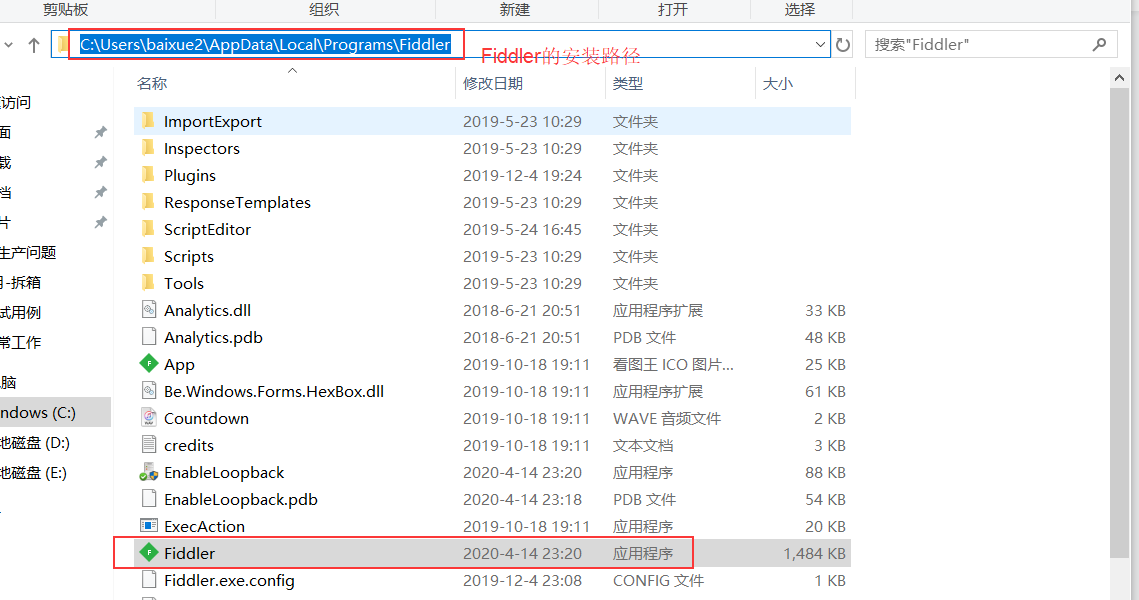Click the Fiddler.exe.config file icon
This screenshot has width=1139, height=600.
(x=149, y=580)
